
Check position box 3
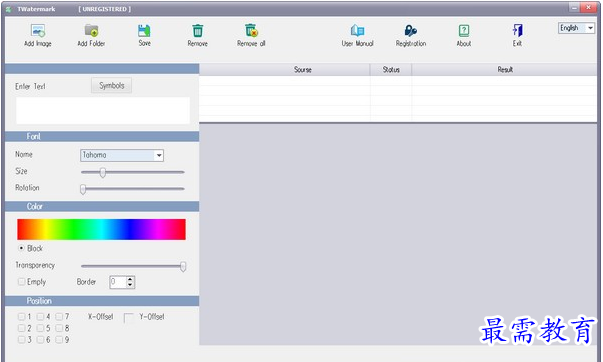22,340
